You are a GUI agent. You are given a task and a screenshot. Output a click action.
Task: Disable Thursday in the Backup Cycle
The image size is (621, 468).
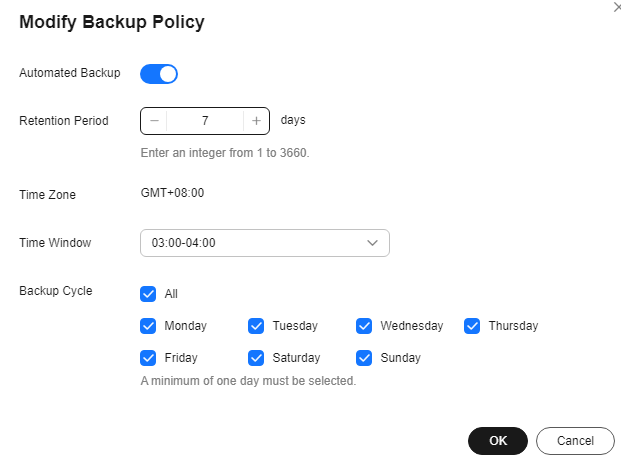[x=473, y=326]
